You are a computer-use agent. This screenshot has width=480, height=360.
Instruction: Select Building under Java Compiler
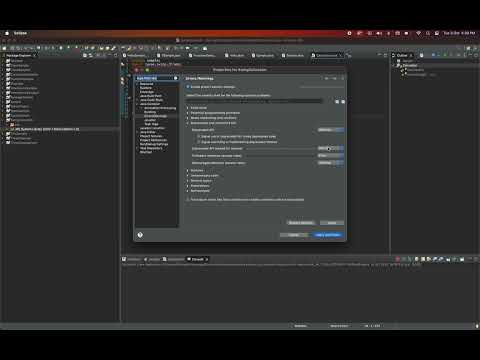pyautogui.click(x=150, y=112)
